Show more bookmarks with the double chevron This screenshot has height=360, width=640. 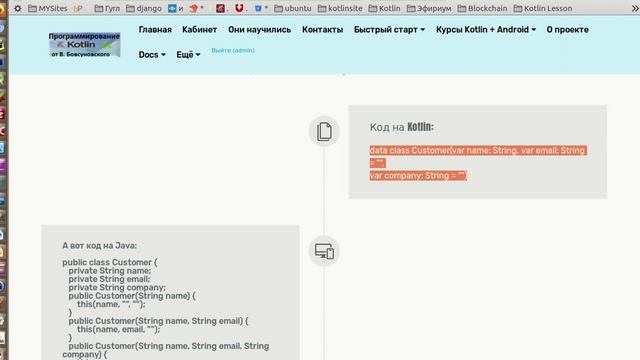click(x=635, y=8)
